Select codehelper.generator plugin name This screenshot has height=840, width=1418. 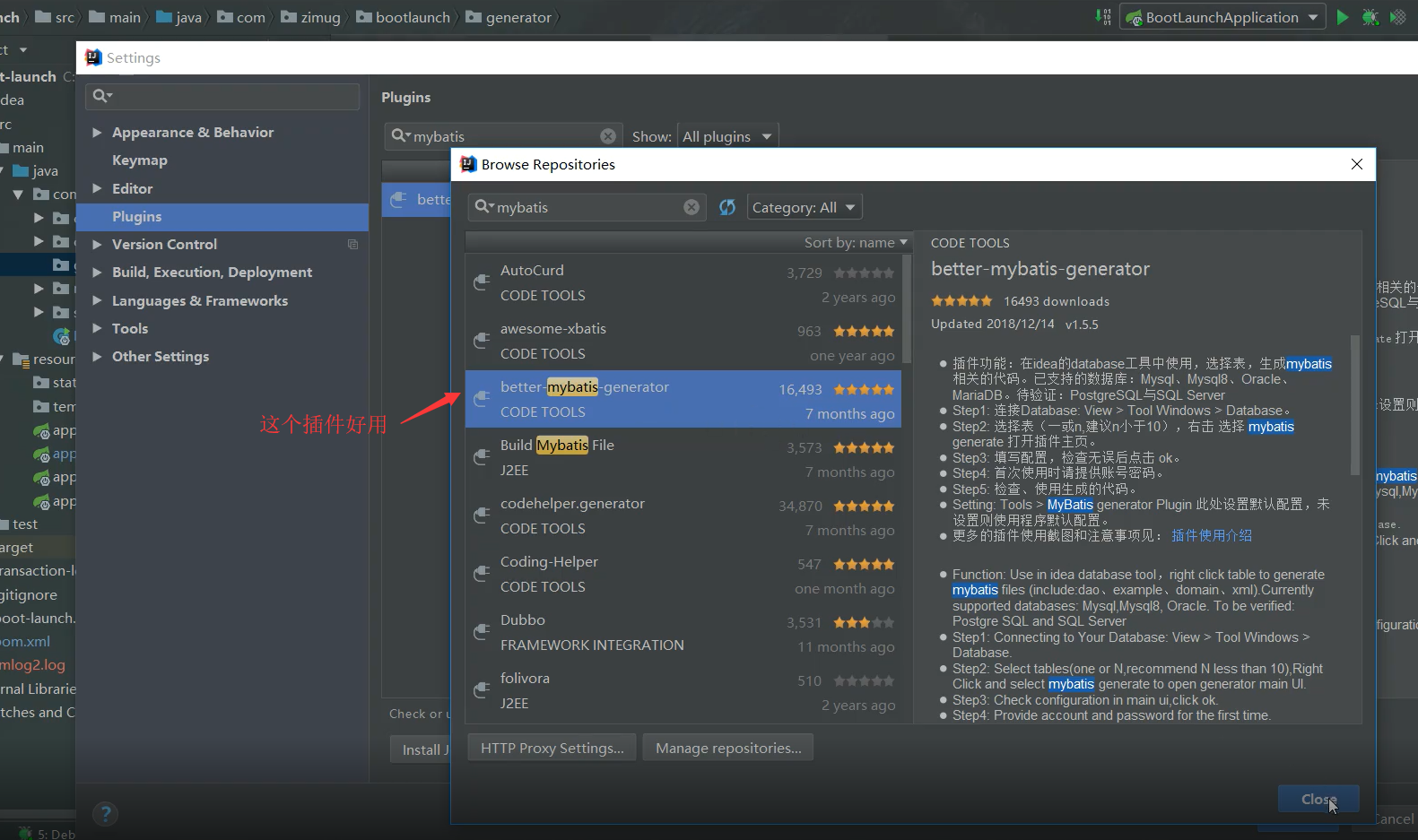572,503
